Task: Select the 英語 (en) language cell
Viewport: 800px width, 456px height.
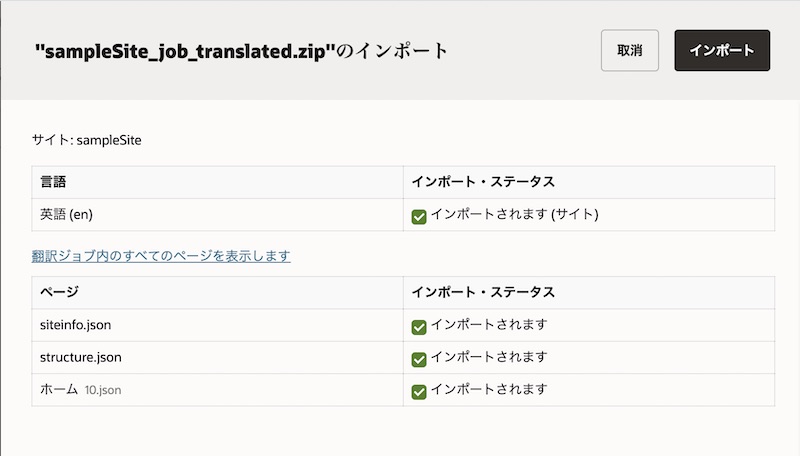Action: pos(67,215)
